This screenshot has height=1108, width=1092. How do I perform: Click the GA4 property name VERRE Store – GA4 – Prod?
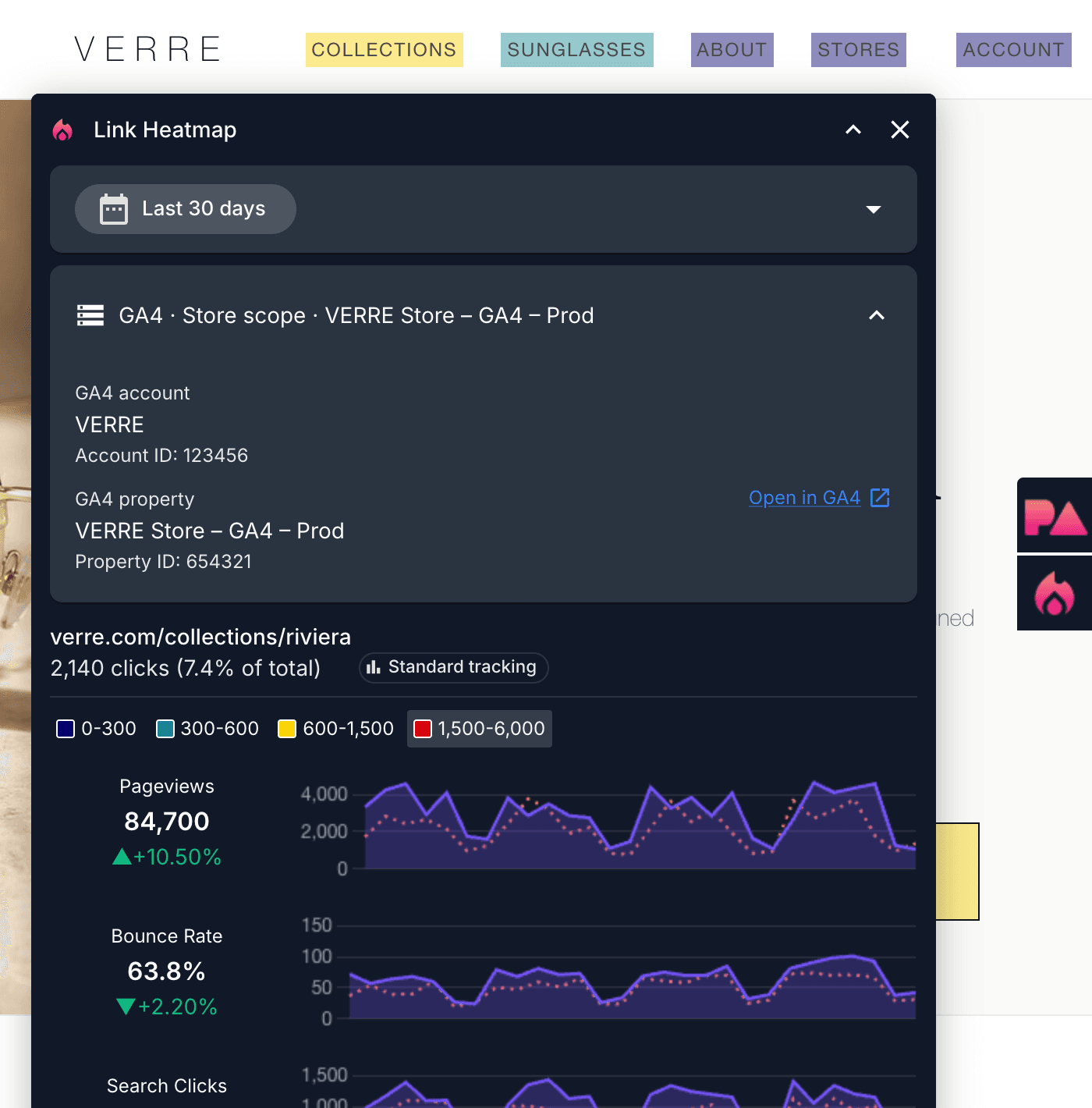click(210, 531)
